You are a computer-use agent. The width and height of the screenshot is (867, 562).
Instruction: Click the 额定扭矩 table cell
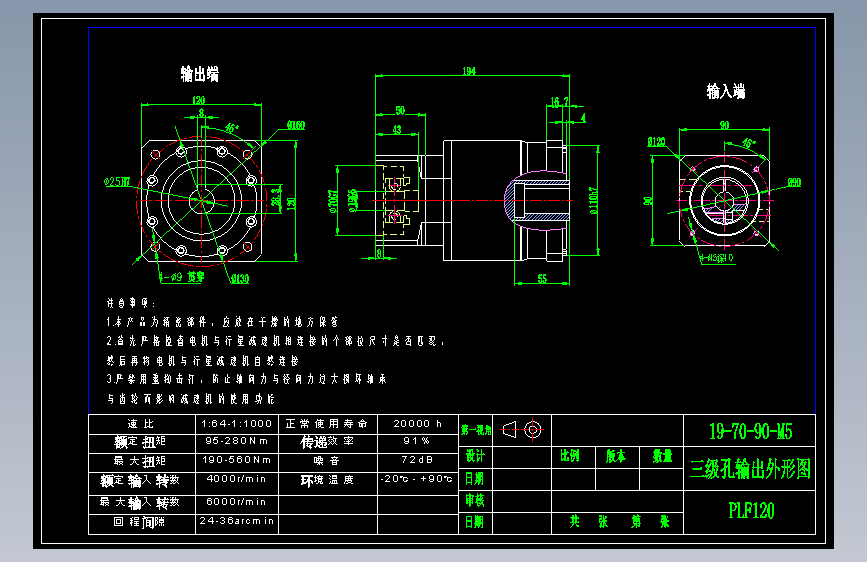(142, 443)
